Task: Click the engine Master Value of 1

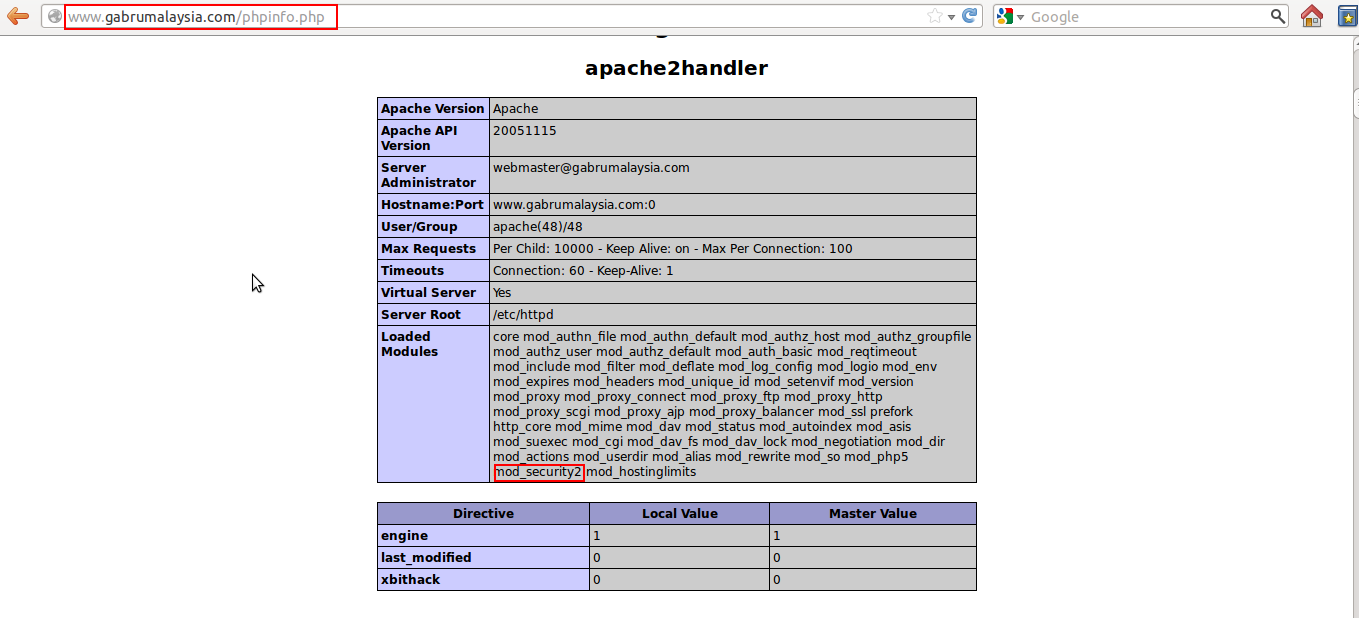Action: pos(873,536)
